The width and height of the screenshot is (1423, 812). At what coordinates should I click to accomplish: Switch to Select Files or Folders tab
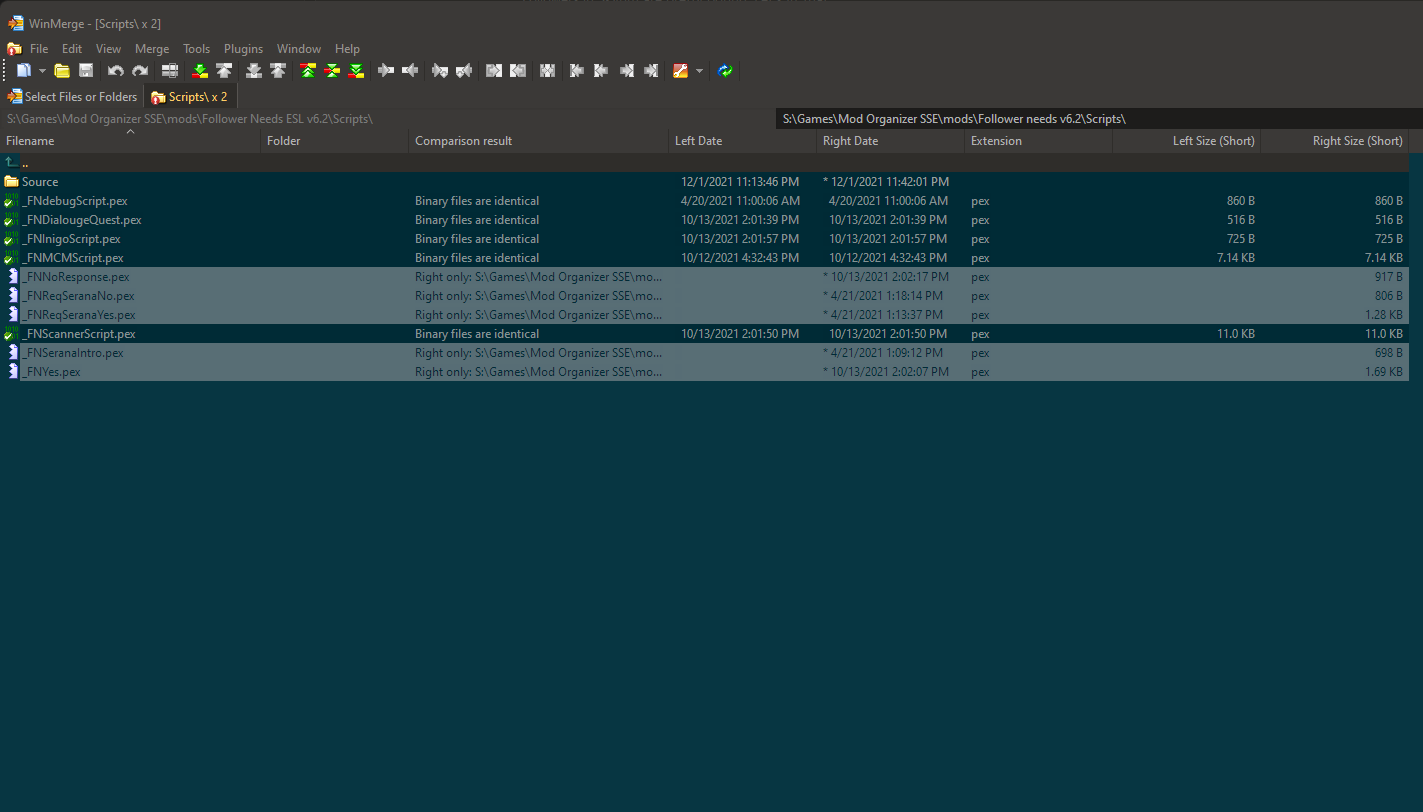[x=73, y=97]
